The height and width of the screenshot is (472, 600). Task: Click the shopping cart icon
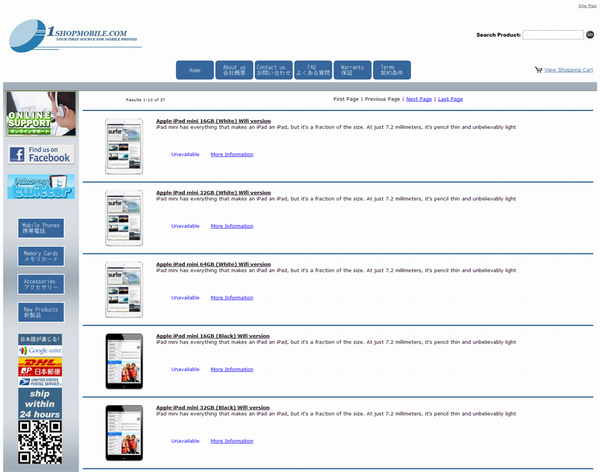[x=538, y=70]
